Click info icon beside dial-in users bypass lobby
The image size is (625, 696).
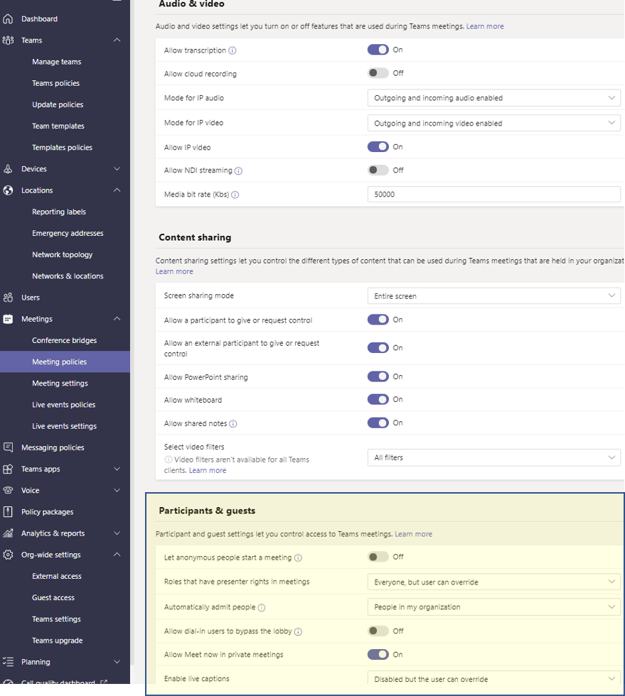click(x=298, y=632)
